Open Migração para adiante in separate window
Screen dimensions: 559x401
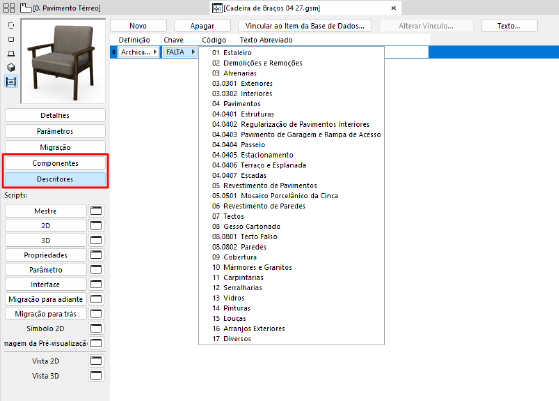96,299
